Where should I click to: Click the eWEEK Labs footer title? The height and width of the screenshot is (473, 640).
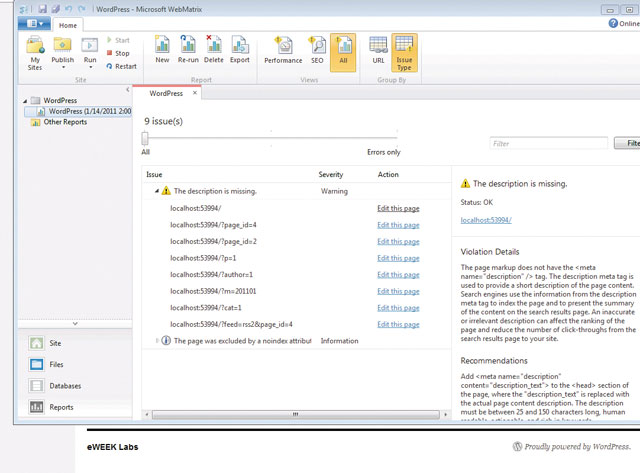coord(113,447)
